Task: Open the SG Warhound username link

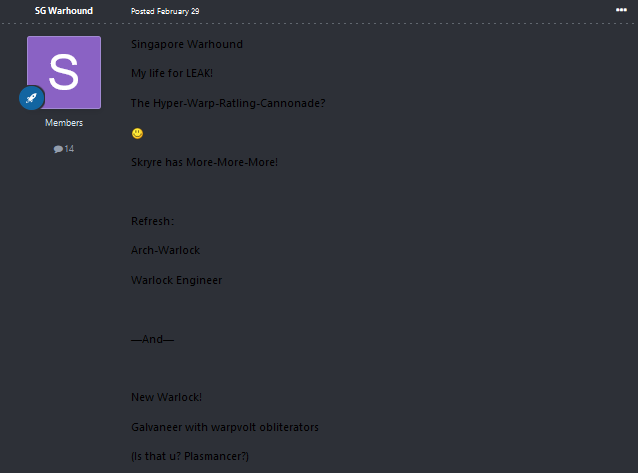Action: (x=64, y=11)
